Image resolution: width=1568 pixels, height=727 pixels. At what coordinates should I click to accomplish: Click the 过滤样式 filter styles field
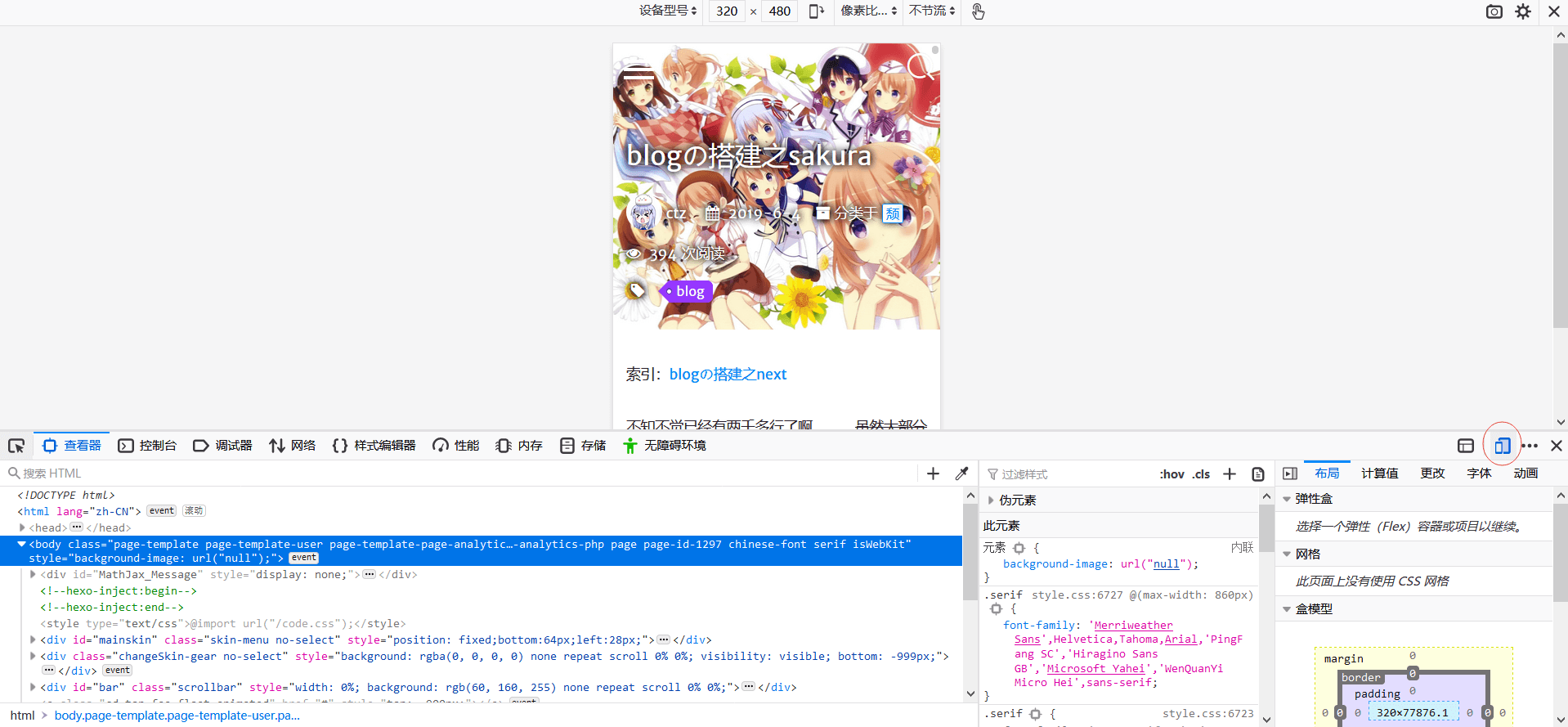(x=1067, y=474)
